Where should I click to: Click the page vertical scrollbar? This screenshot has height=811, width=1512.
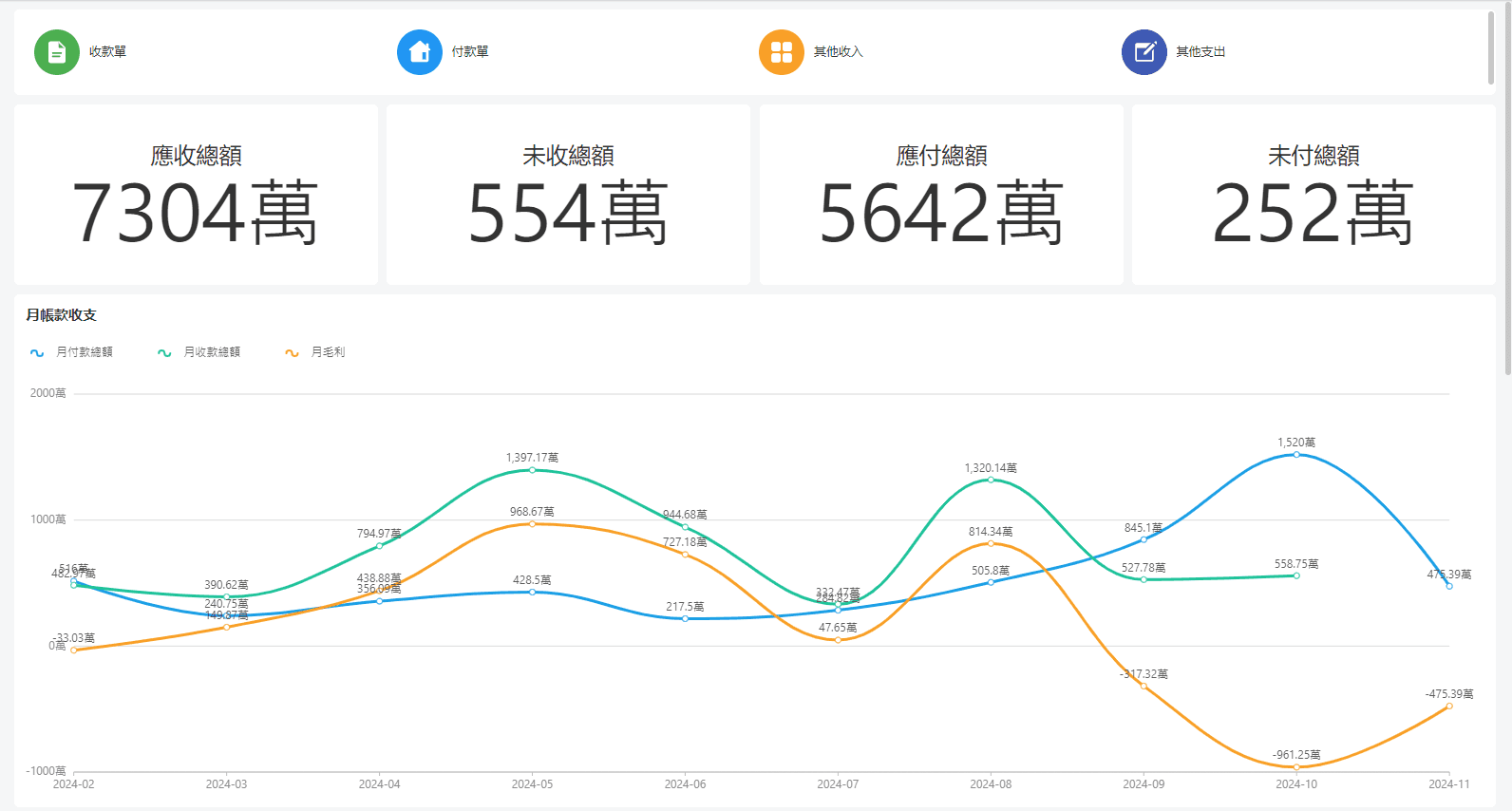point(1507,190)
